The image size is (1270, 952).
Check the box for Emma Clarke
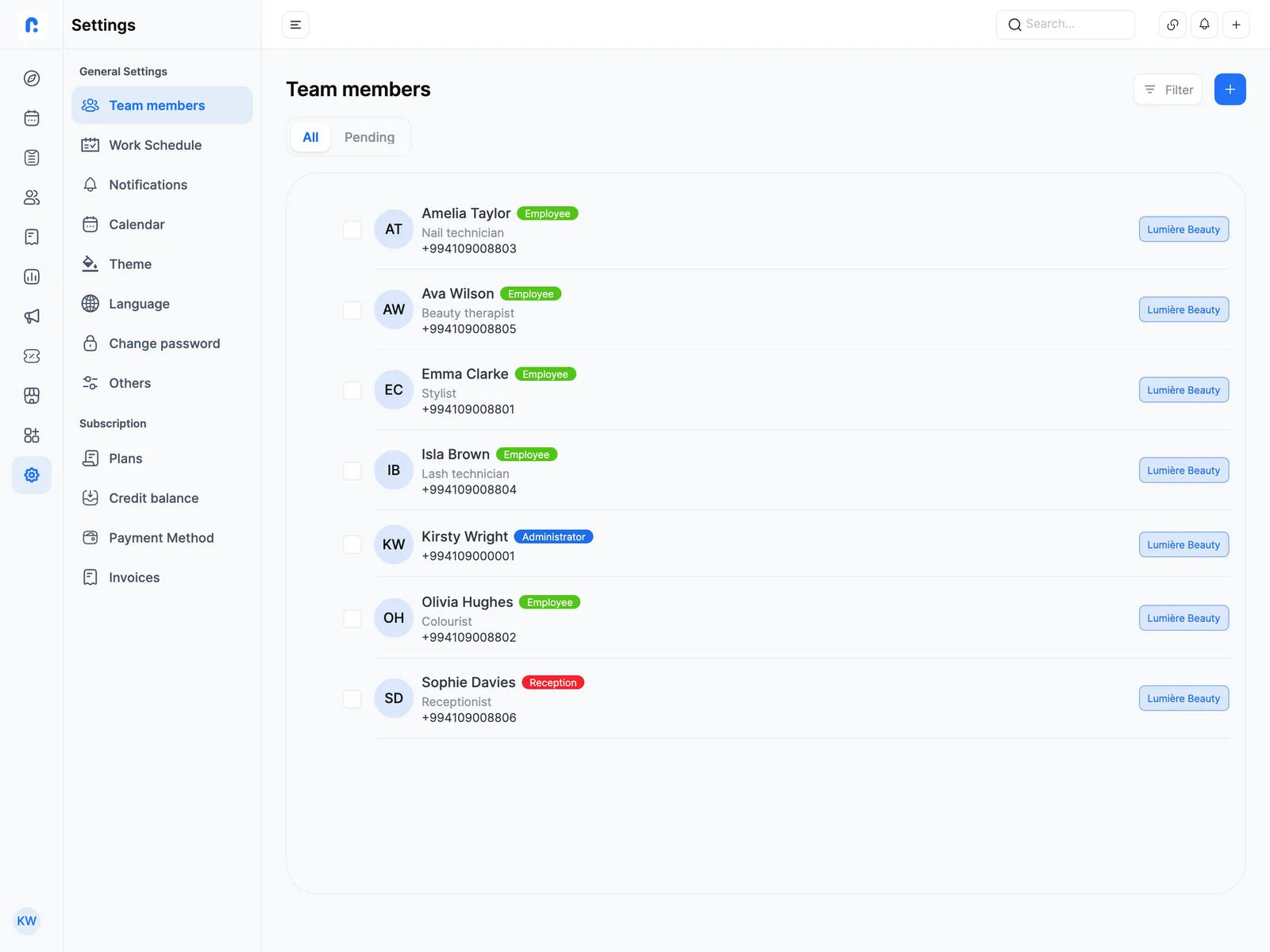pyautogui.click(x=352, y=390)
